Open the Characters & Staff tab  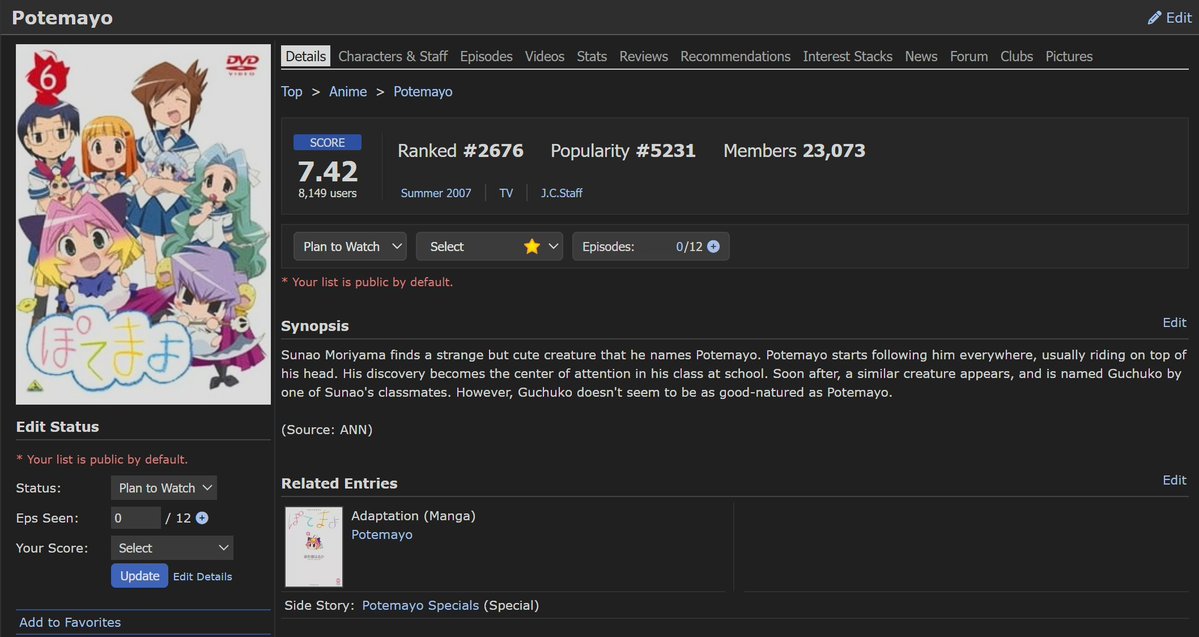point(393,56)
